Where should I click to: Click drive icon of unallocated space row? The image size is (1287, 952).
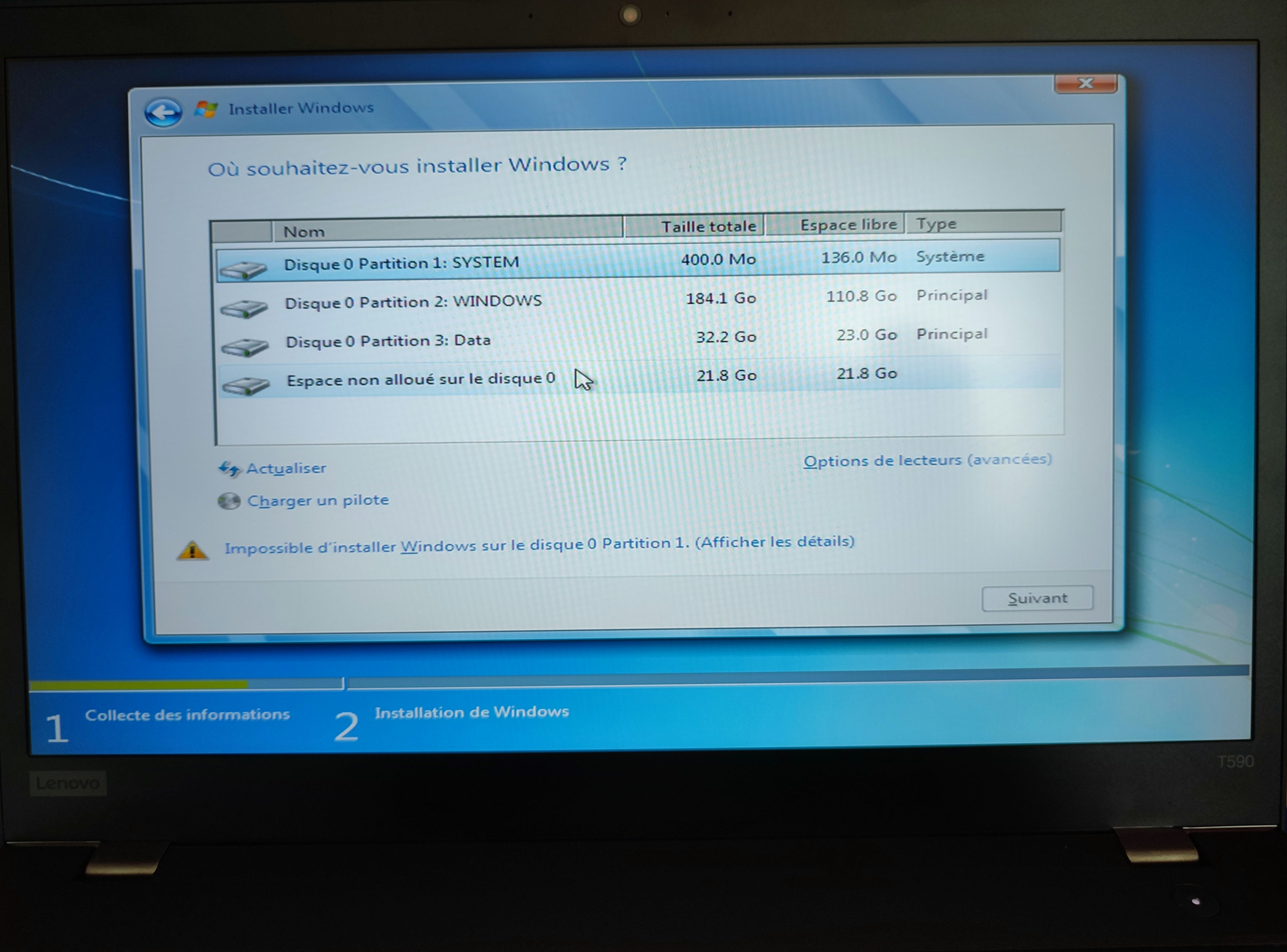[246, 386]
